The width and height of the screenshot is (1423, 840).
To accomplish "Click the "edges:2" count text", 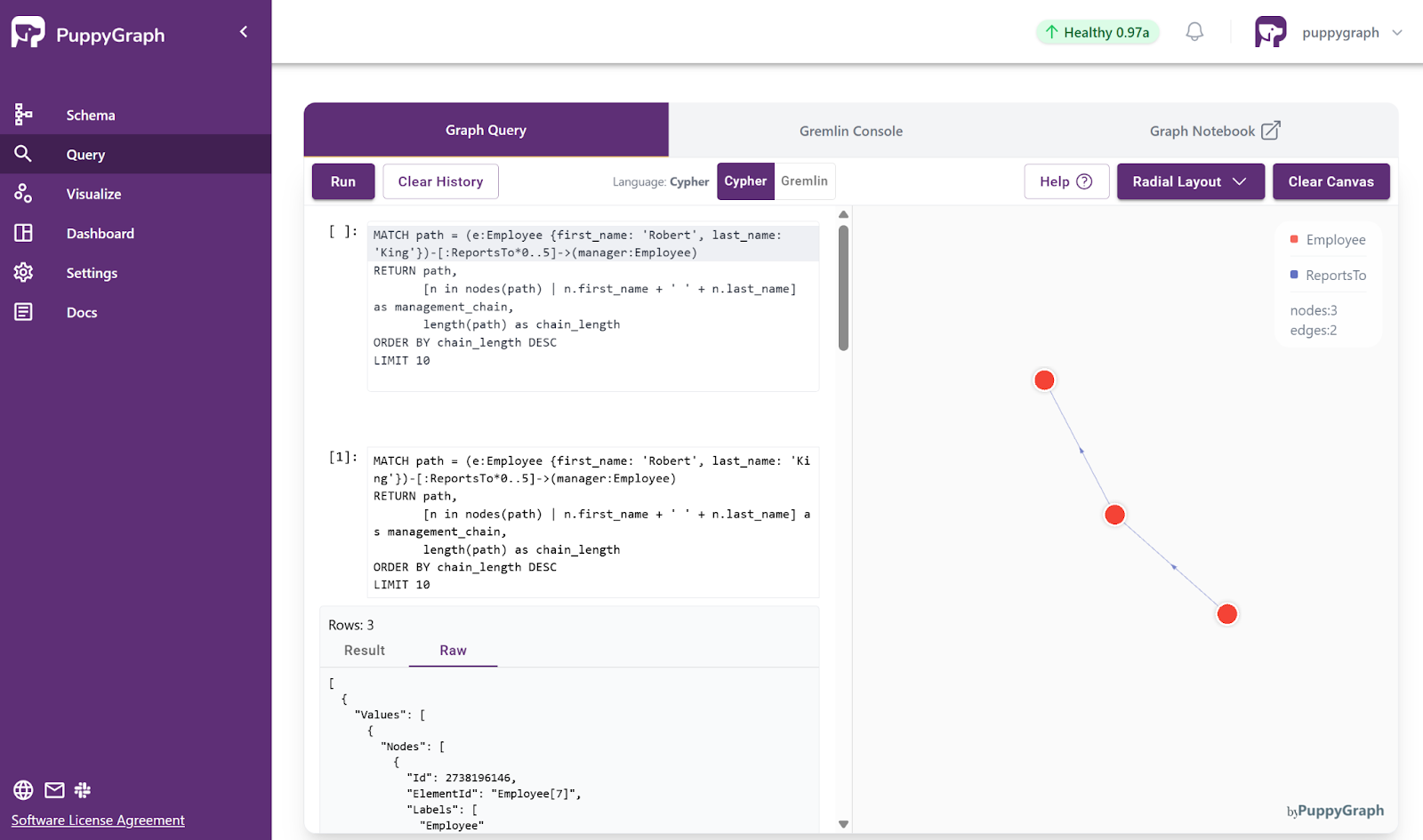I will [x=1314, y=330].
